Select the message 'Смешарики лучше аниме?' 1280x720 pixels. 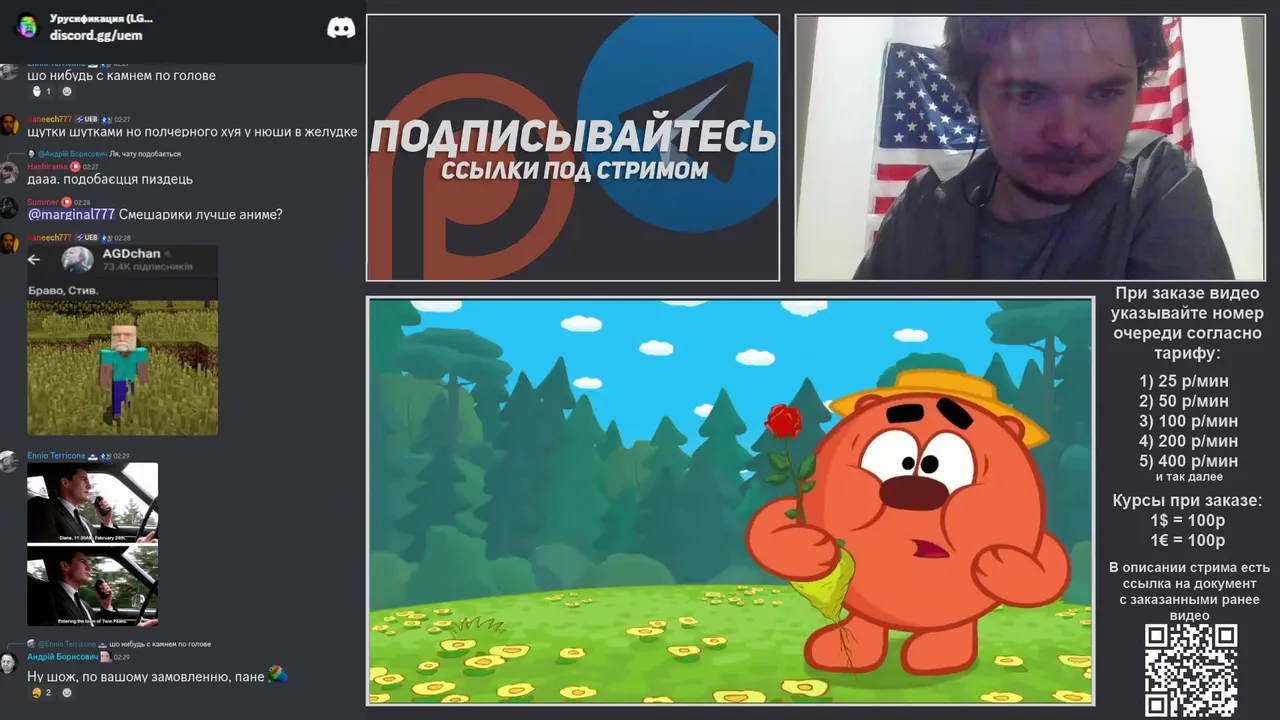[x=200, y=214]
